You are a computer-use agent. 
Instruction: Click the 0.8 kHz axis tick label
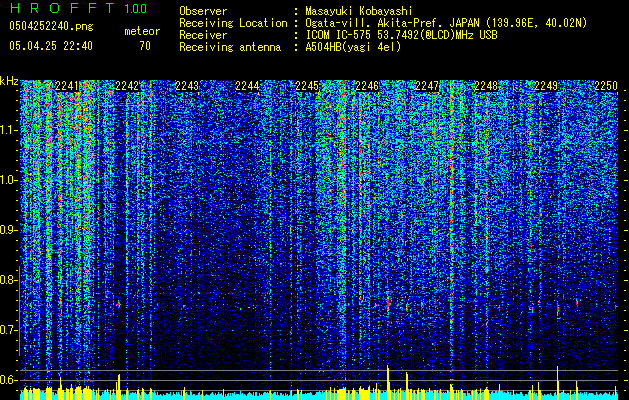pyautogui.click(x=9, y=280)
